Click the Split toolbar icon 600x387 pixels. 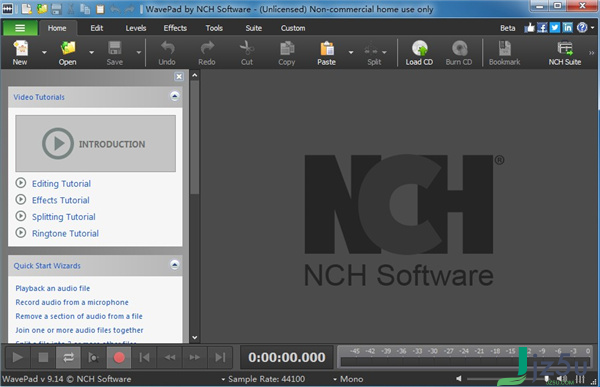point(371,49)
